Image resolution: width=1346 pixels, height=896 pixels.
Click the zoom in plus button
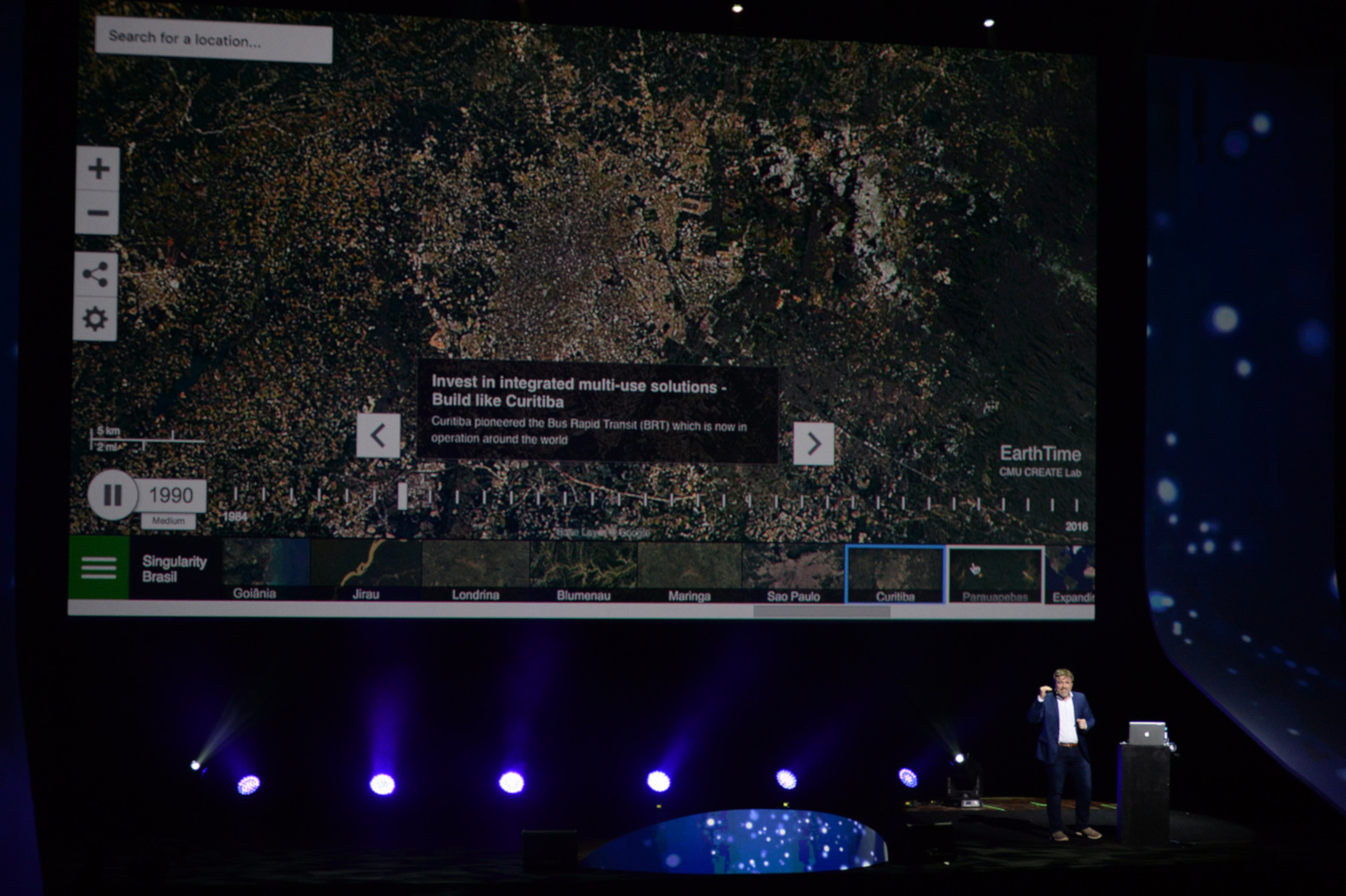coord(98,169)
